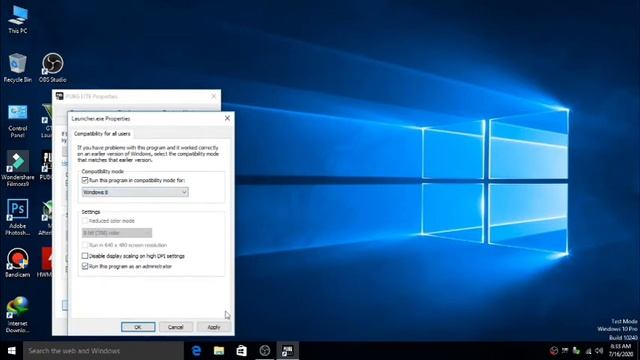640x360 pixels.
Task: Click OK in Launcher.exe Properties
Action: point(138,327)
